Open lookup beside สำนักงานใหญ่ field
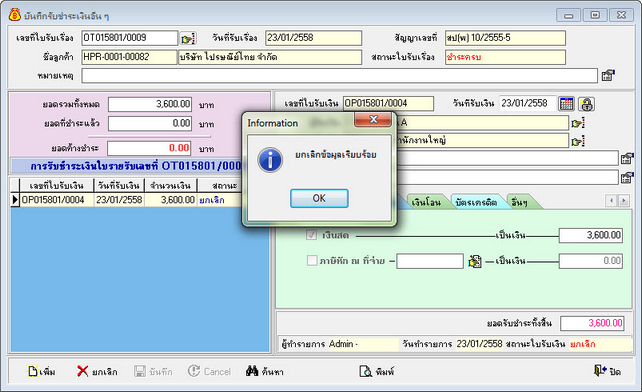Image resolution: width=642 pixels, height=392 pixels. 578,142
